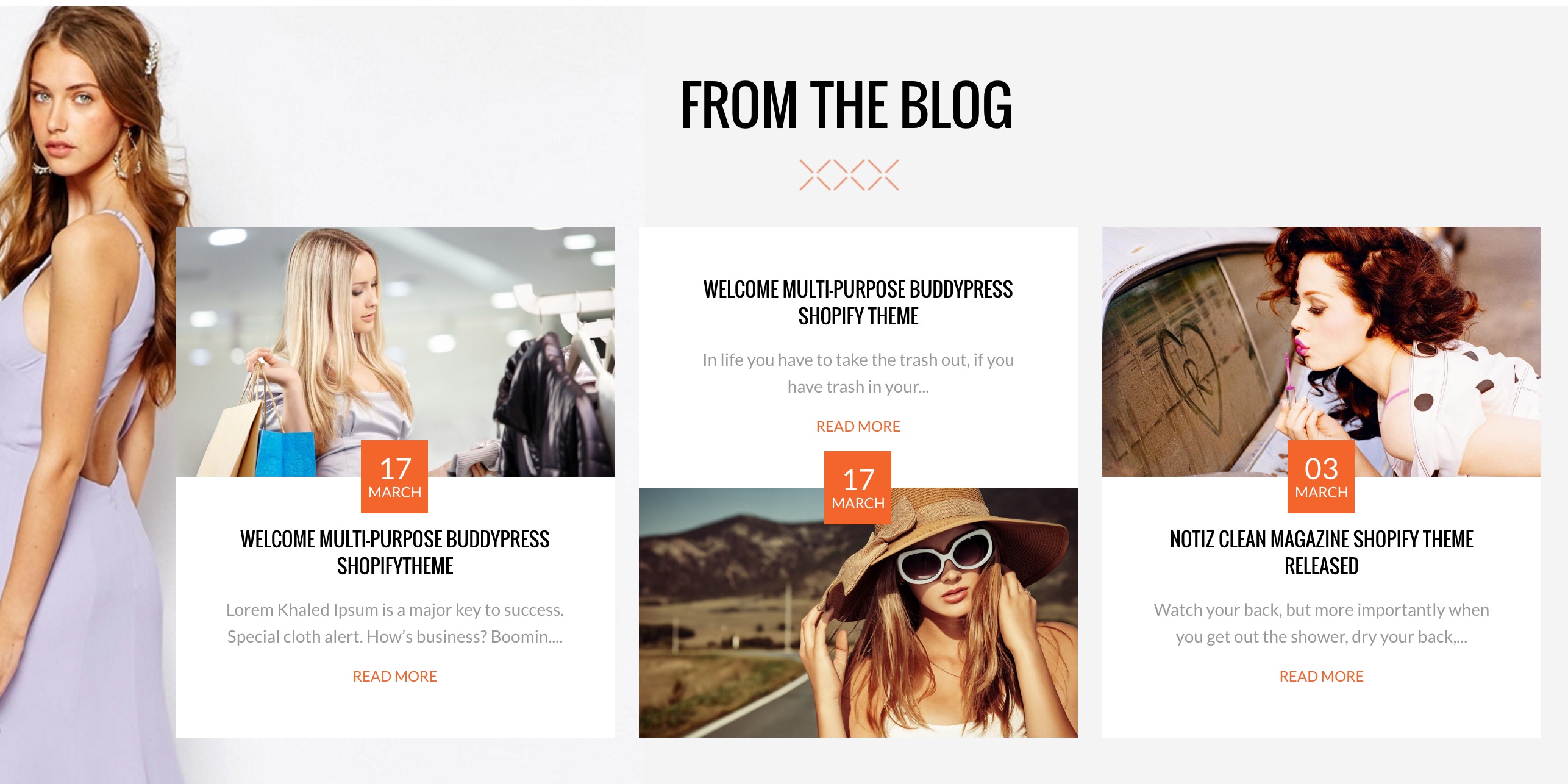Click the 'In life you have' excerpt
The height and width of the screenshot is (784, 1568).
tap(858, 373)
